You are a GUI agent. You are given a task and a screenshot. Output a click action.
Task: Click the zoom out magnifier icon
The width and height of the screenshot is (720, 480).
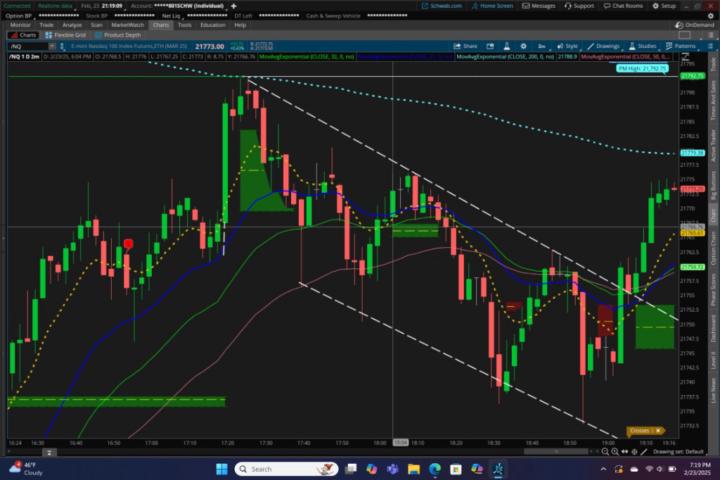(x=605, y=452)
